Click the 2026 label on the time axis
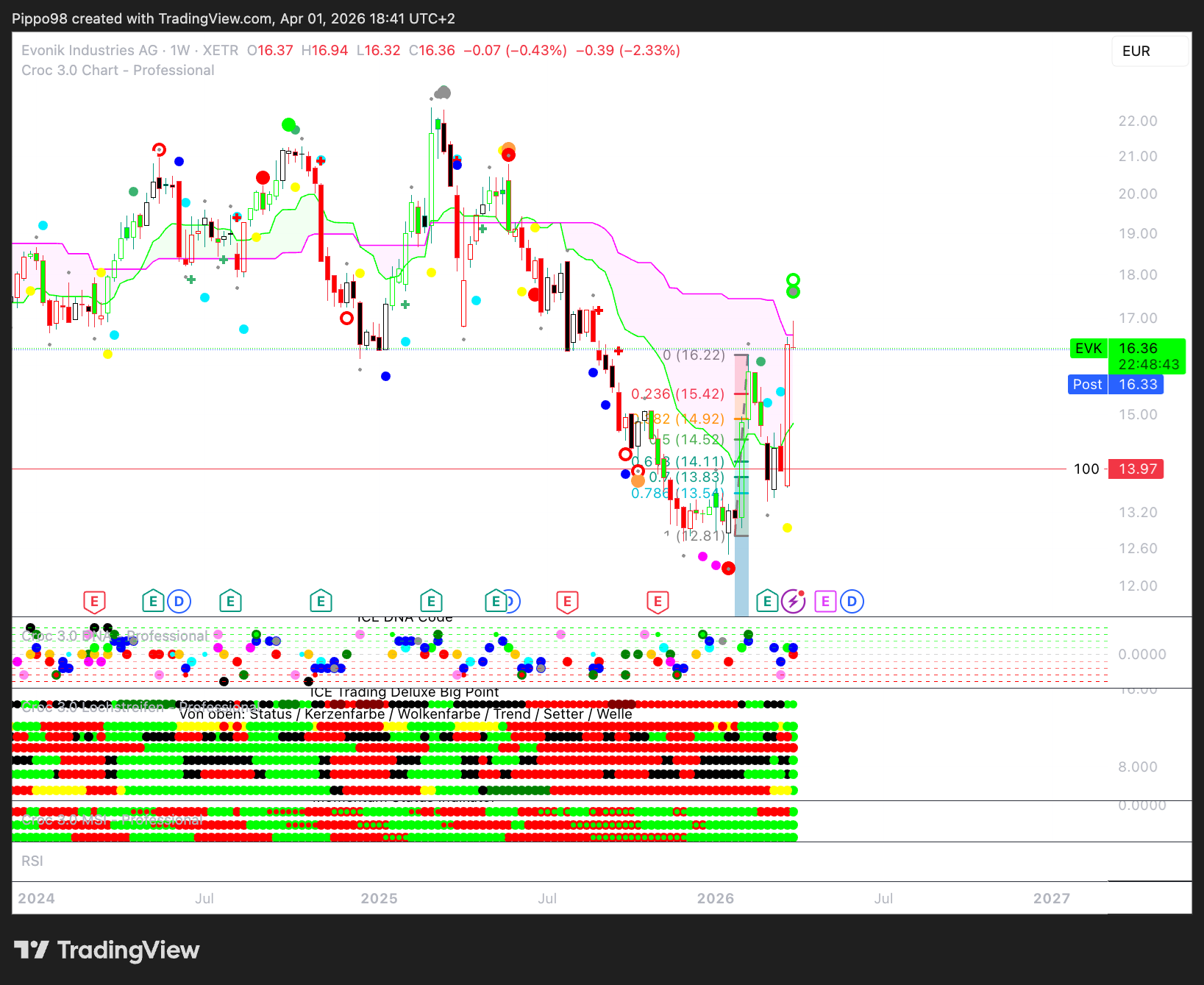1204x985 pixels. tap(715, 898)
